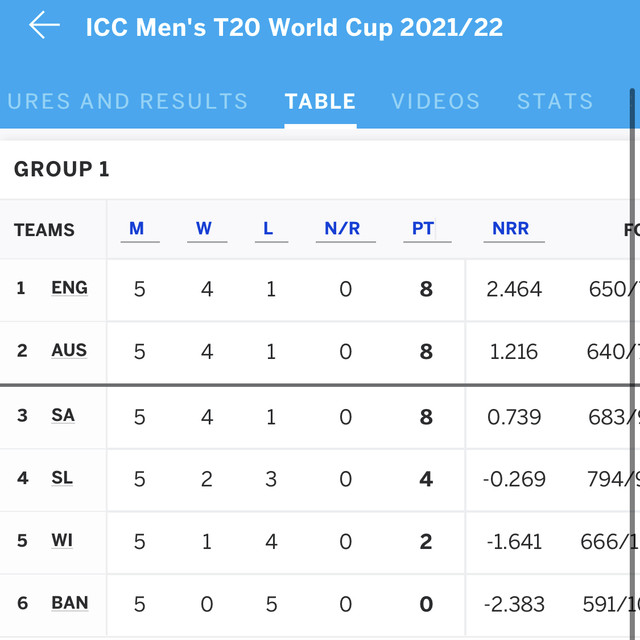
Task: Sort by the M column header
Action: tap(136, 229)
